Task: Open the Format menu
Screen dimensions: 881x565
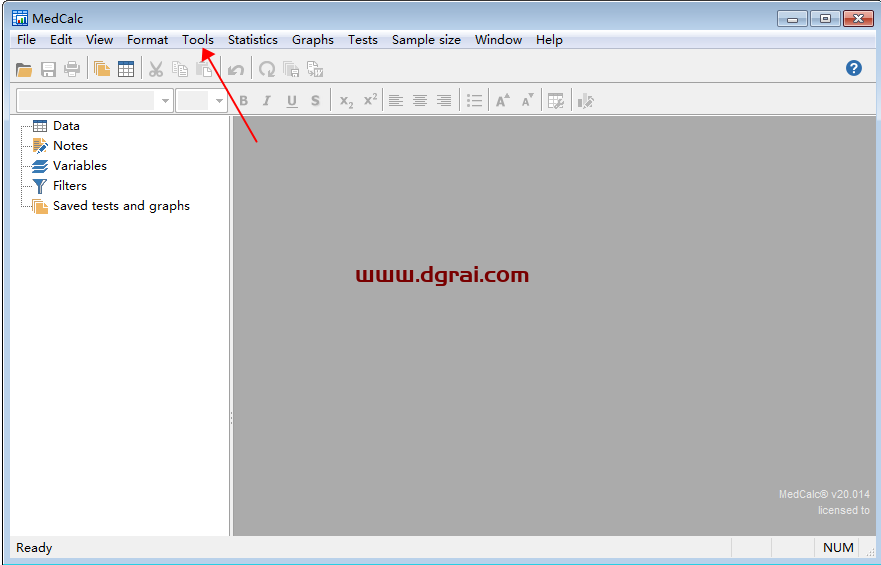Action: click(147, 40)
